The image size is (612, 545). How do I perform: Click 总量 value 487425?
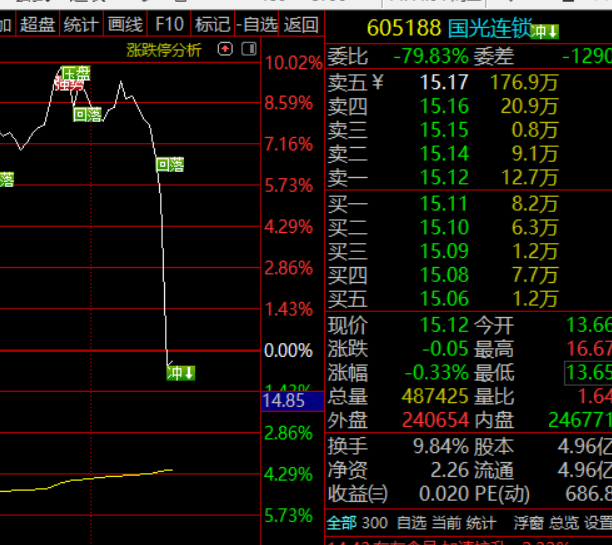point(435,397)
